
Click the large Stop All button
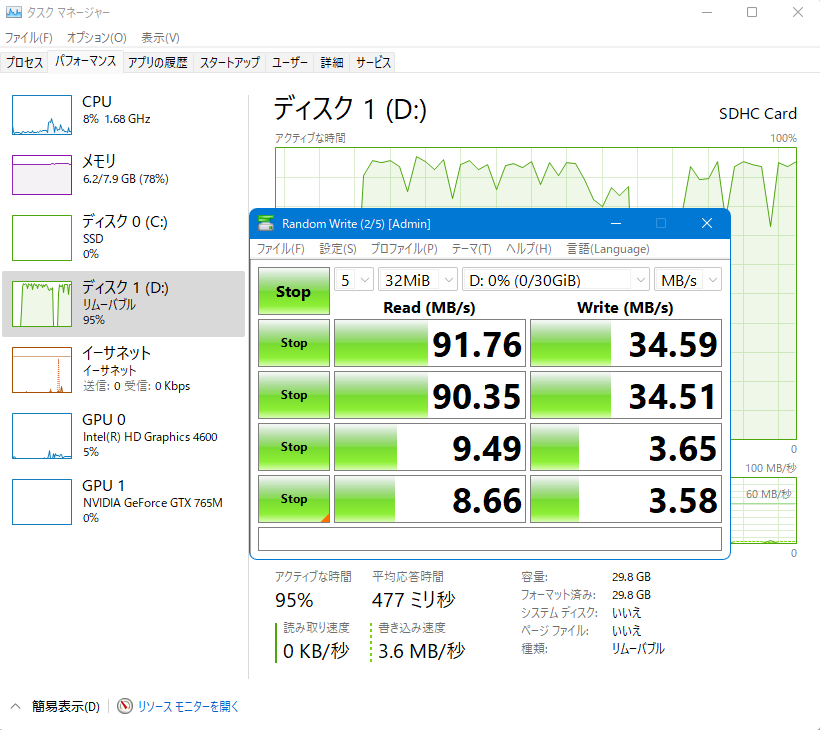click(294, 291)
